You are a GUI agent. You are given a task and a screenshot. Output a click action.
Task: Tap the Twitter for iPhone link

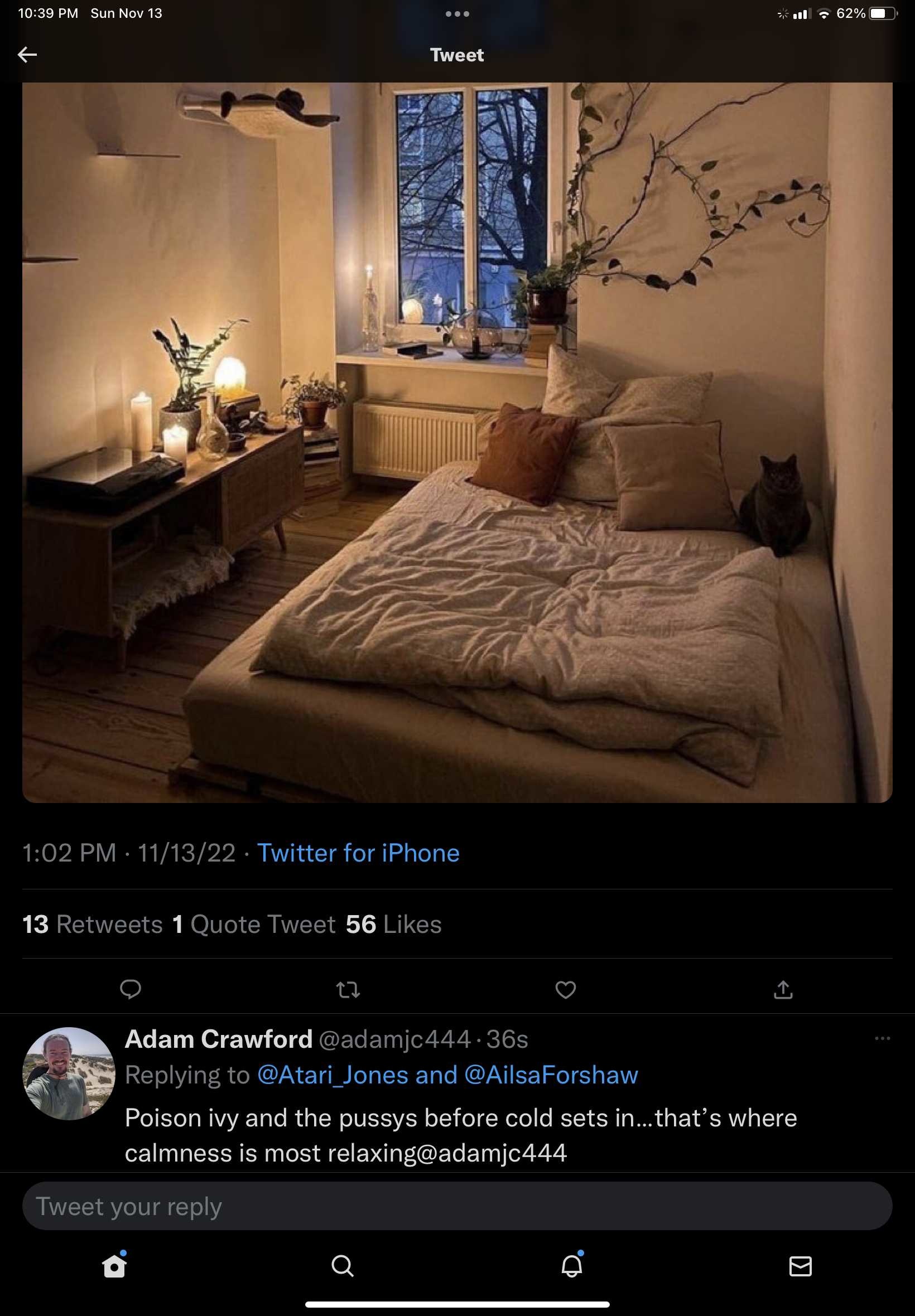[358, 853]
